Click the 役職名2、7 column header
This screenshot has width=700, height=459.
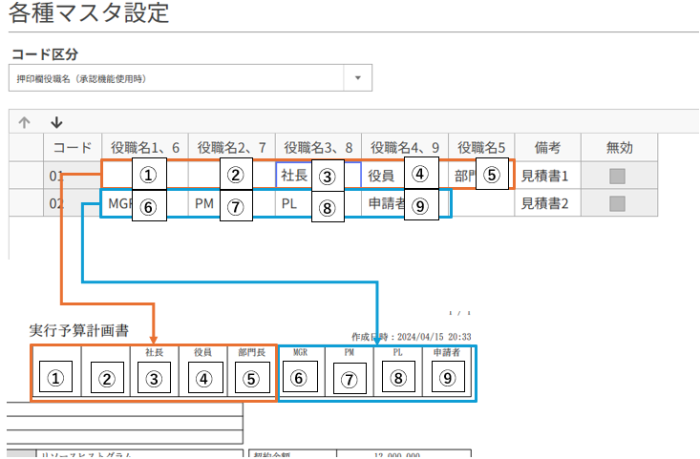(x=230, y=147)
